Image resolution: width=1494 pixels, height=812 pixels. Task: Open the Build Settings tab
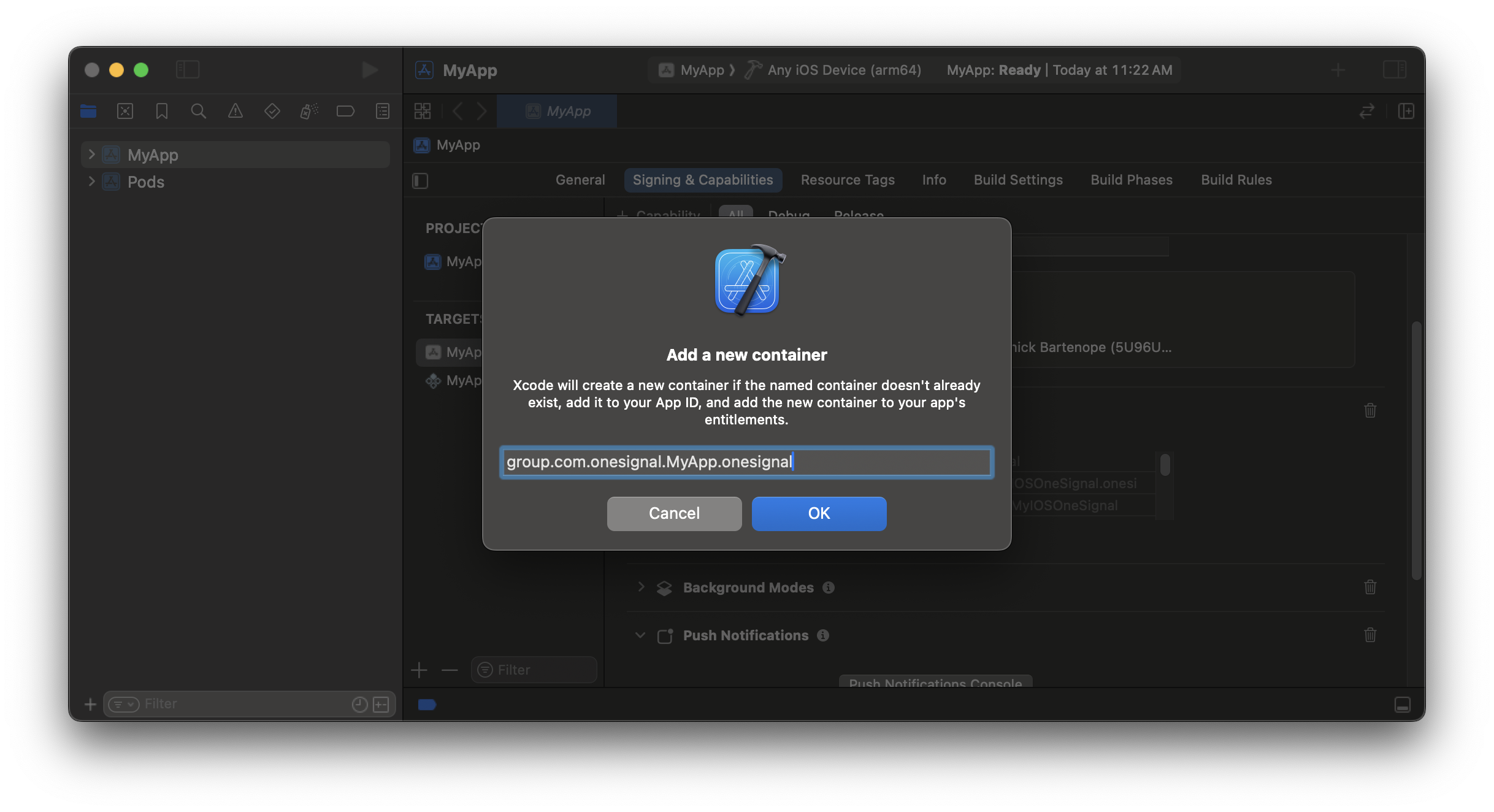[1018, 180]
